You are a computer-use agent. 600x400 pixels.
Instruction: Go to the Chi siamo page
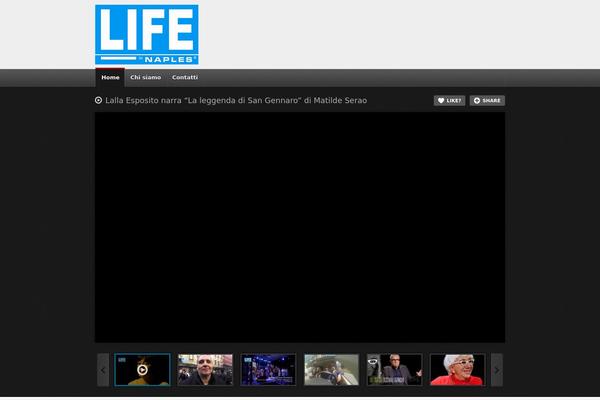[x=145, y=77]
